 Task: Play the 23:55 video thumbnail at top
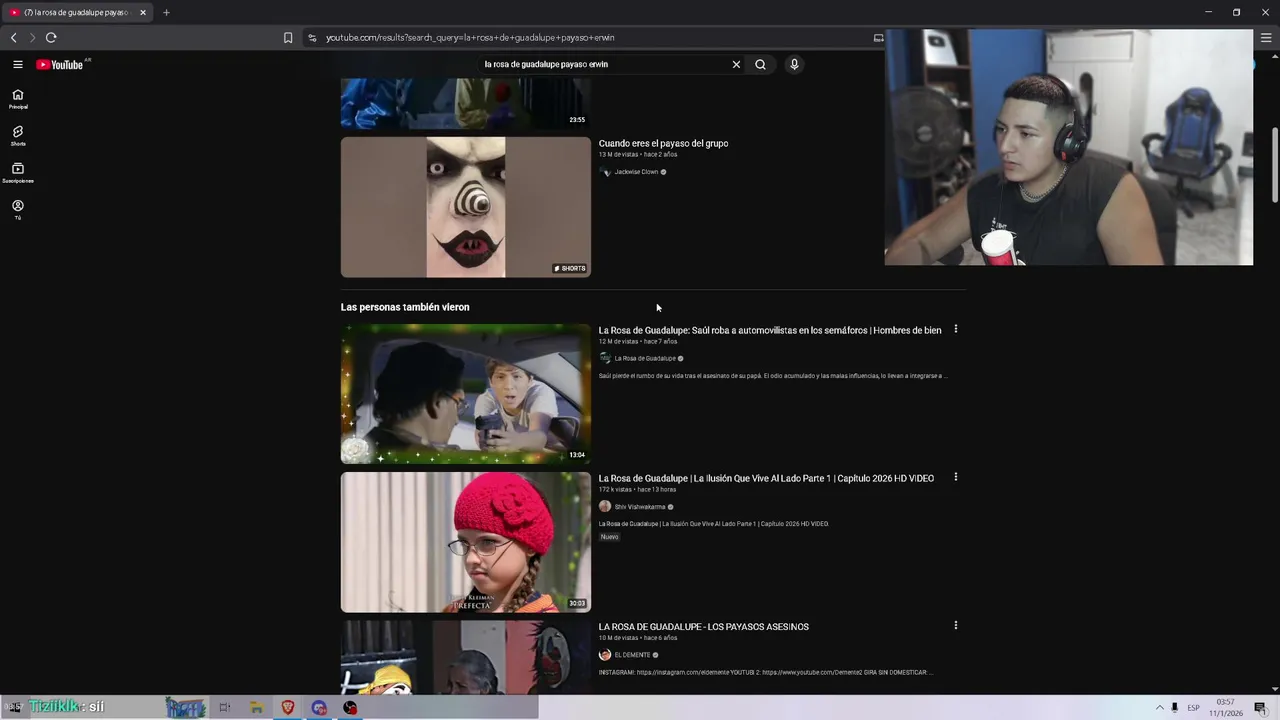(466, 103)
